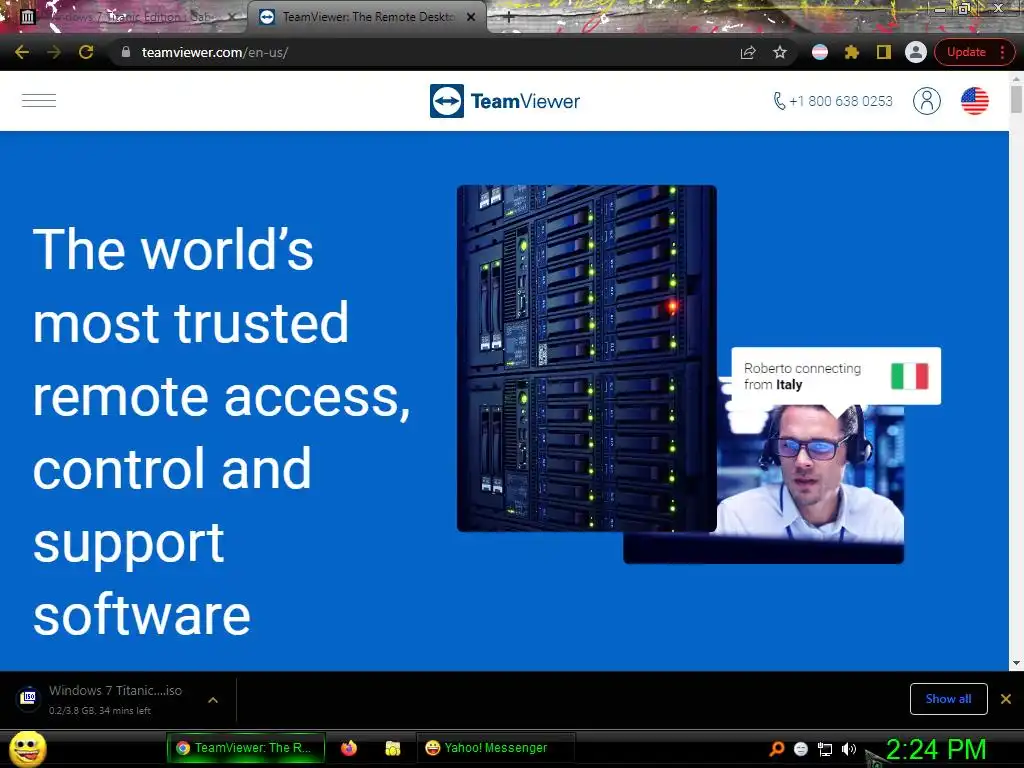This screenshot has width=1024, height=768.
Task: Open the round striped extension icon
Action: [x=820, y=52]
